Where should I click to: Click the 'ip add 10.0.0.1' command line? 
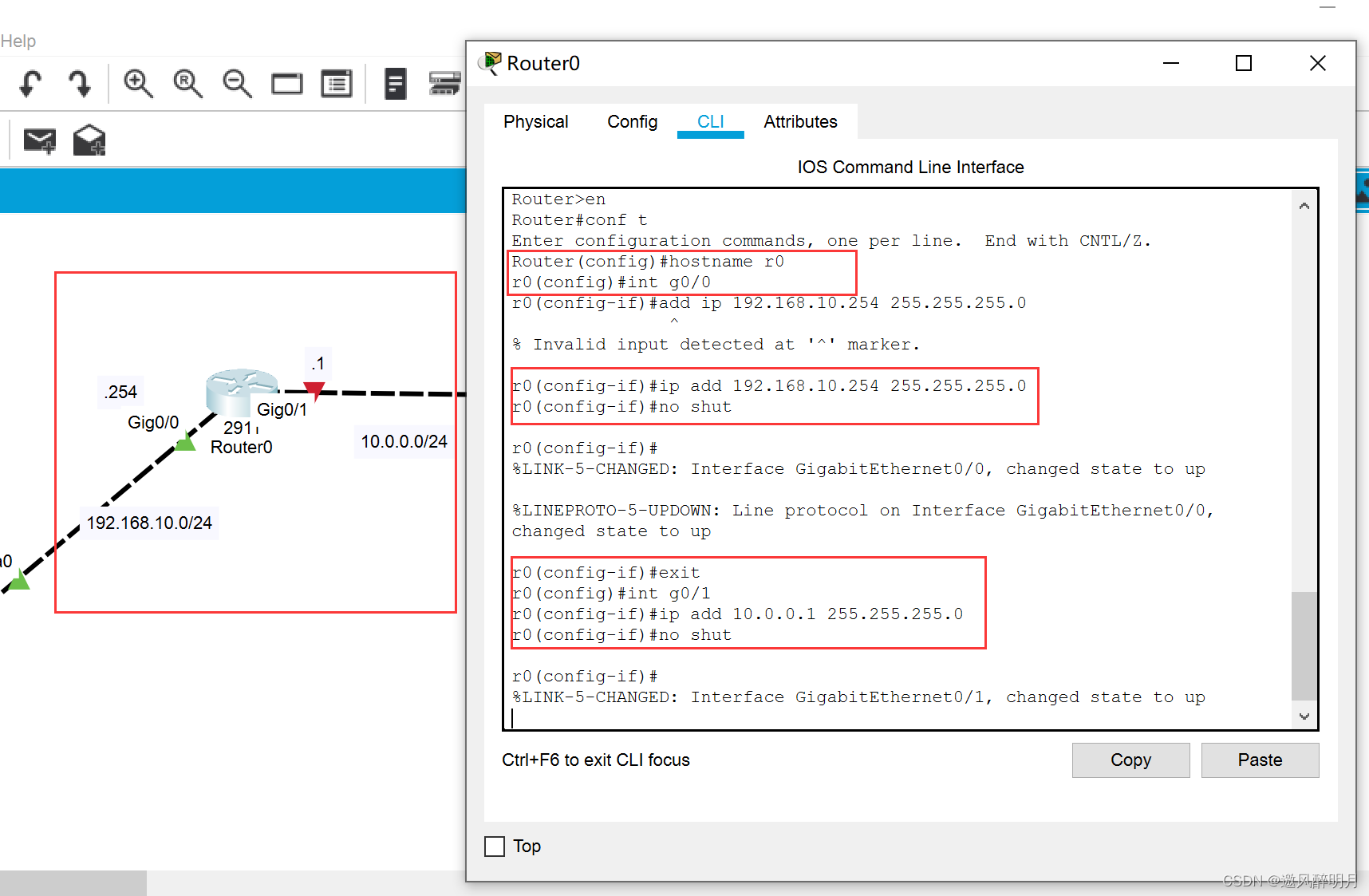click(x=737, y=614)
